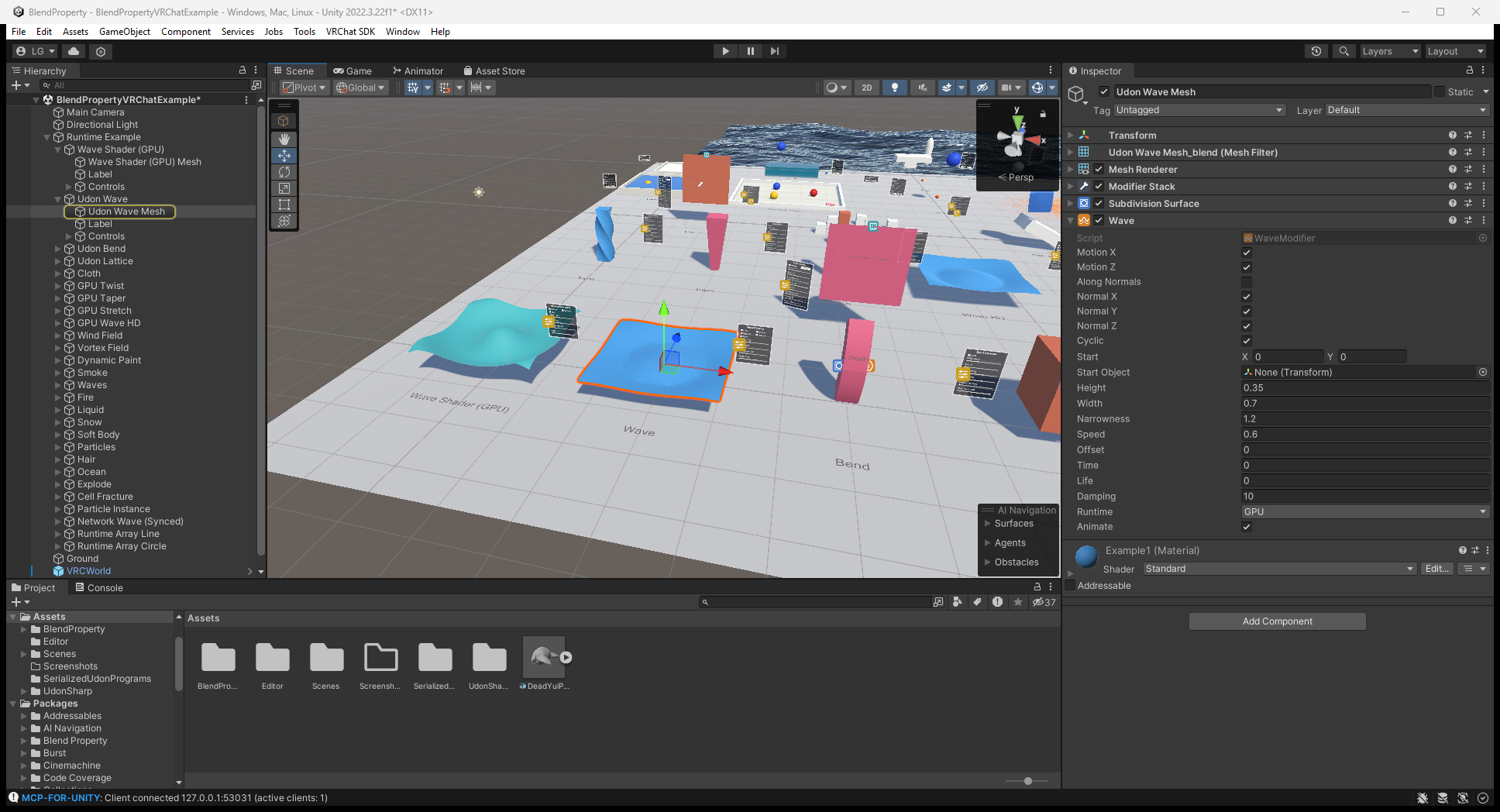1500x812 pixels.
Task: Click the Project search field
Action: coord(816,602)
